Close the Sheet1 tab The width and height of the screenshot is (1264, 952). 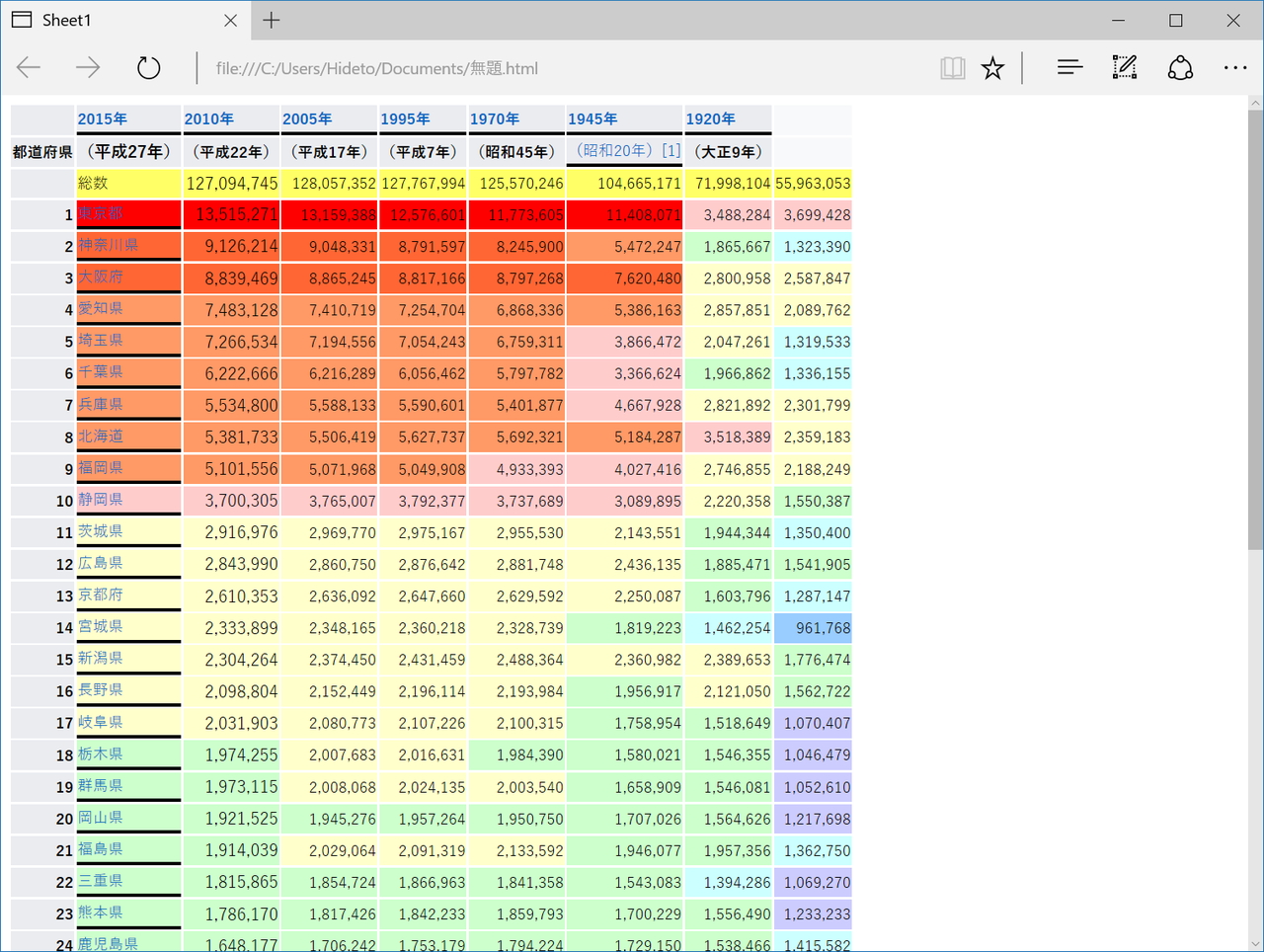230,20
